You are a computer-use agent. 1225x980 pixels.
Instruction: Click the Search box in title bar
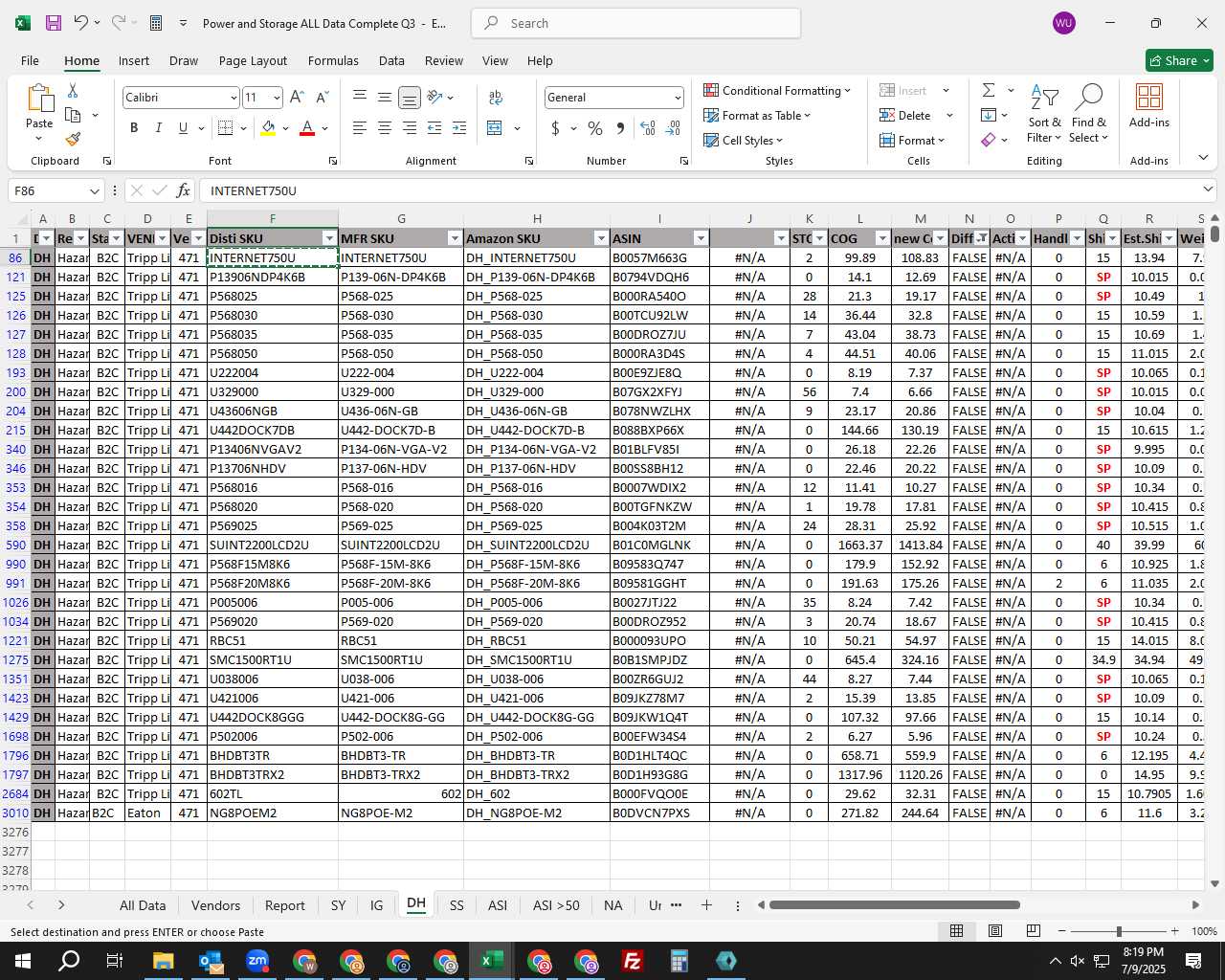tap(635, 23)
